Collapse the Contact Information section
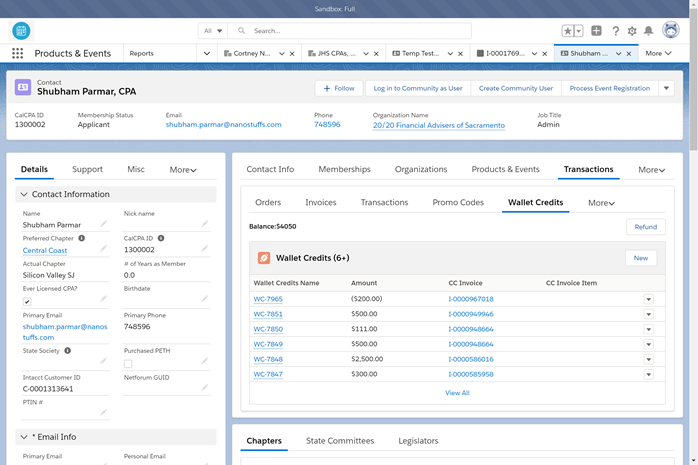This screenshot has height=465, width=698. [24, 194]
